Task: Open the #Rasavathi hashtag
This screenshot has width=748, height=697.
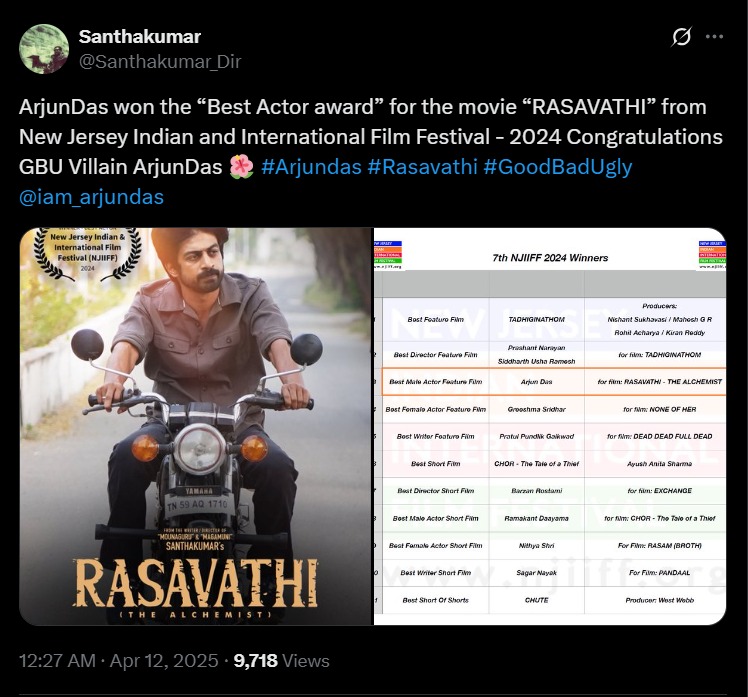Action: tap(423, 167)
